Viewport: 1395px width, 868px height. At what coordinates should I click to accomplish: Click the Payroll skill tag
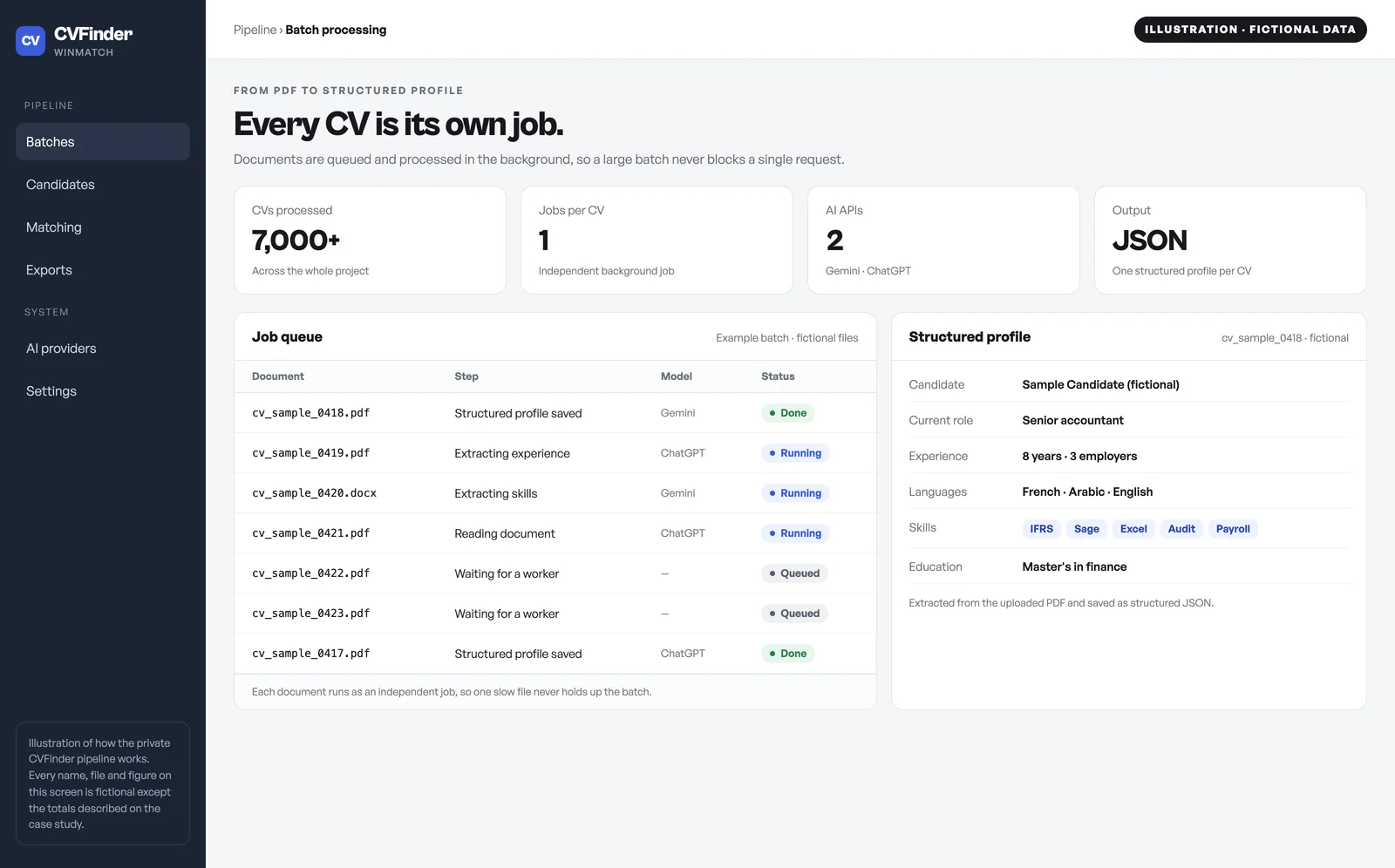click(1233, 529)
